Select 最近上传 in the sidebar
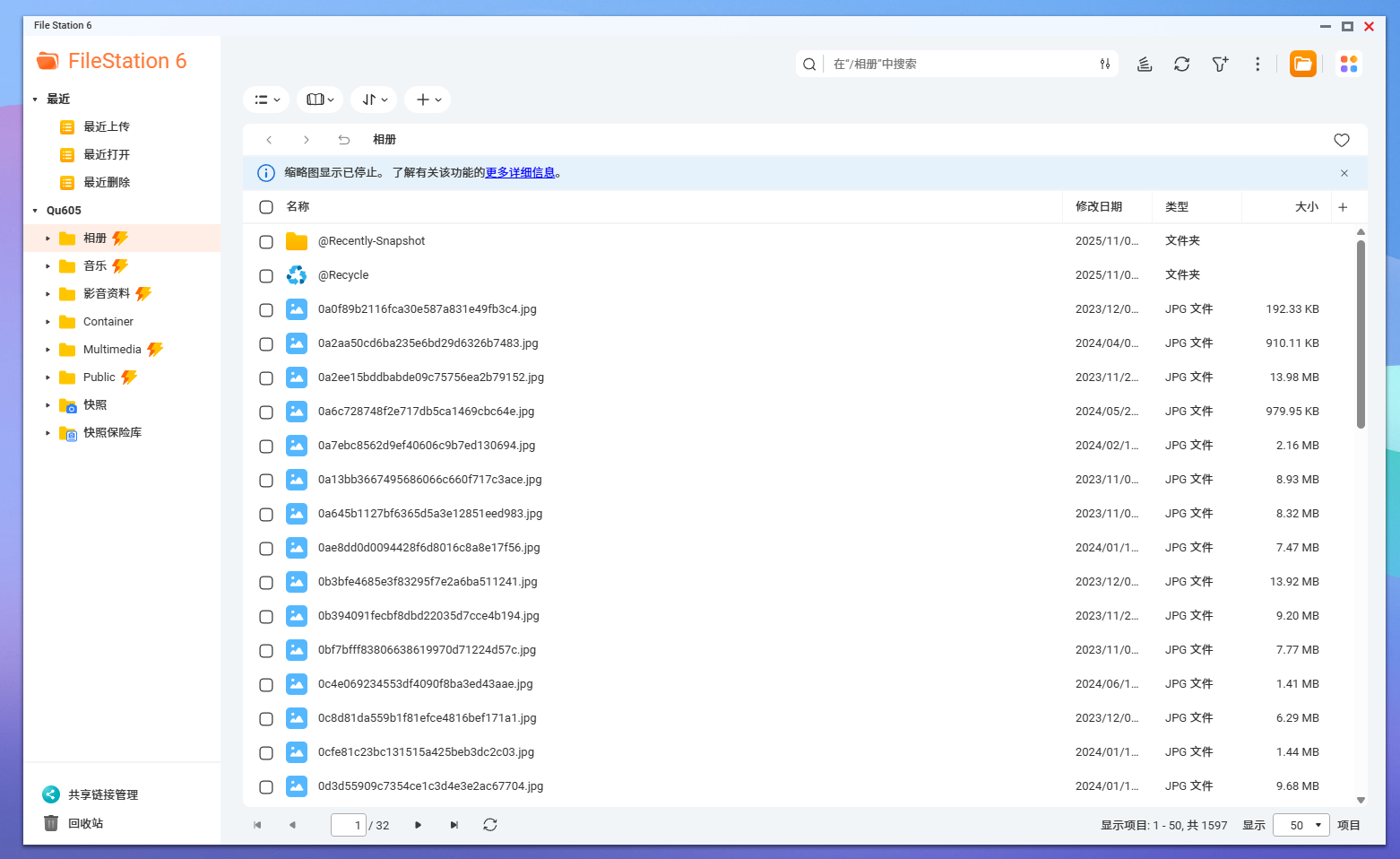Screen dimensions: 1400x859 click(106, 127)
